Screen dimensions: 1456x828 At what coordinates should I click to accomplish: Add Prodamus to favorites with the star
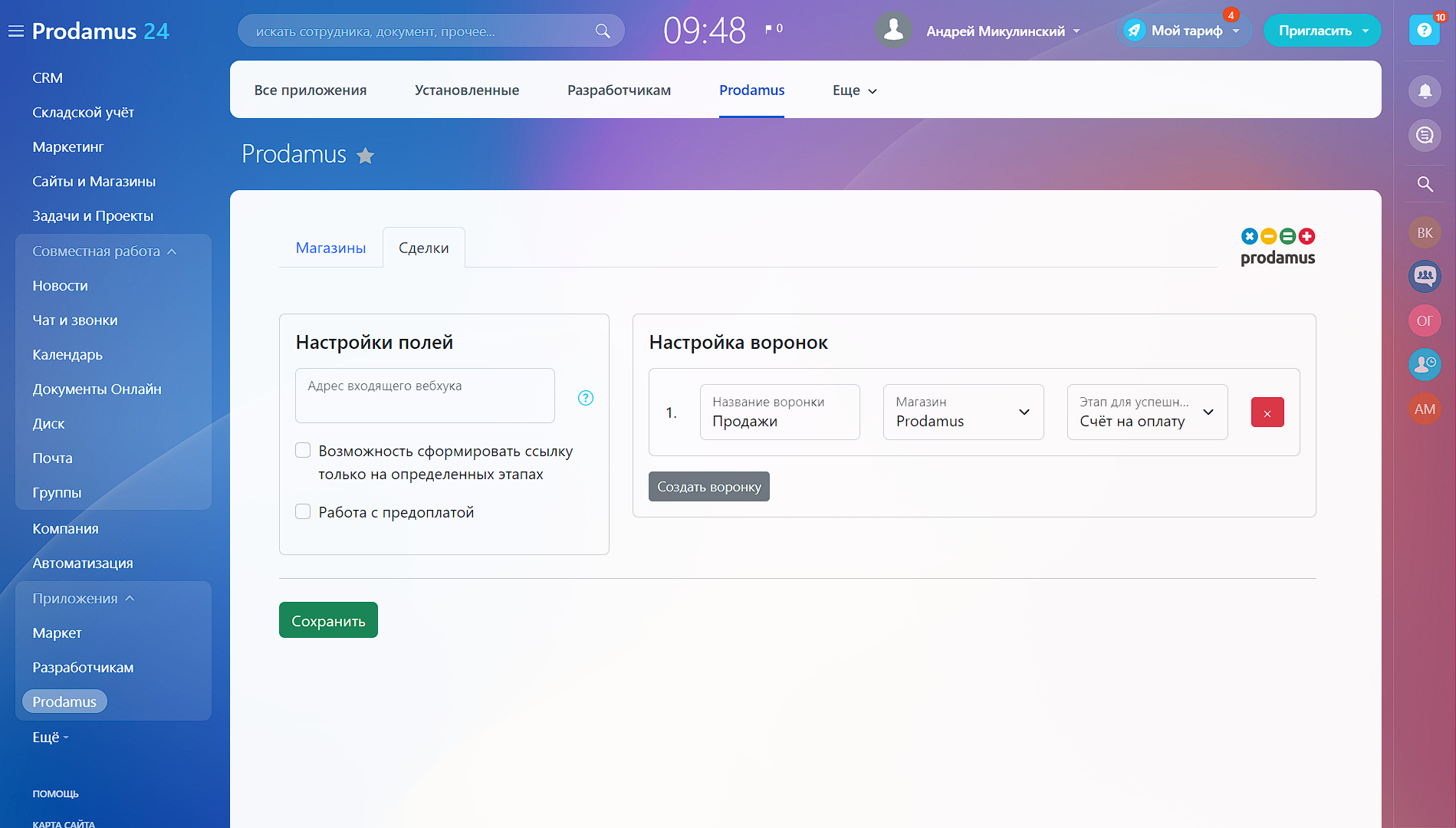(x=365, y=156)
